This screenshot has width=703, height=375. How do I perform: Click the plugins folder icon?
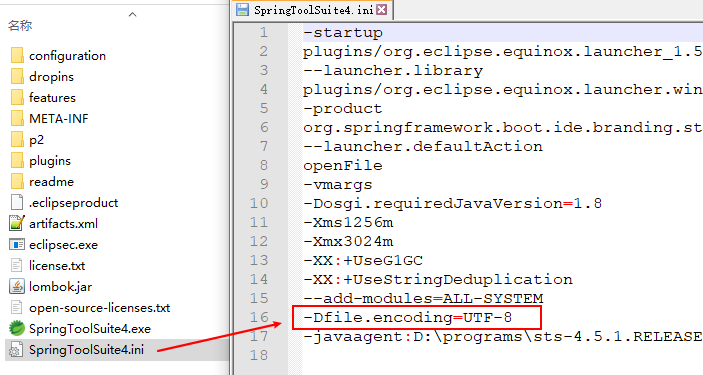(17, 161)
